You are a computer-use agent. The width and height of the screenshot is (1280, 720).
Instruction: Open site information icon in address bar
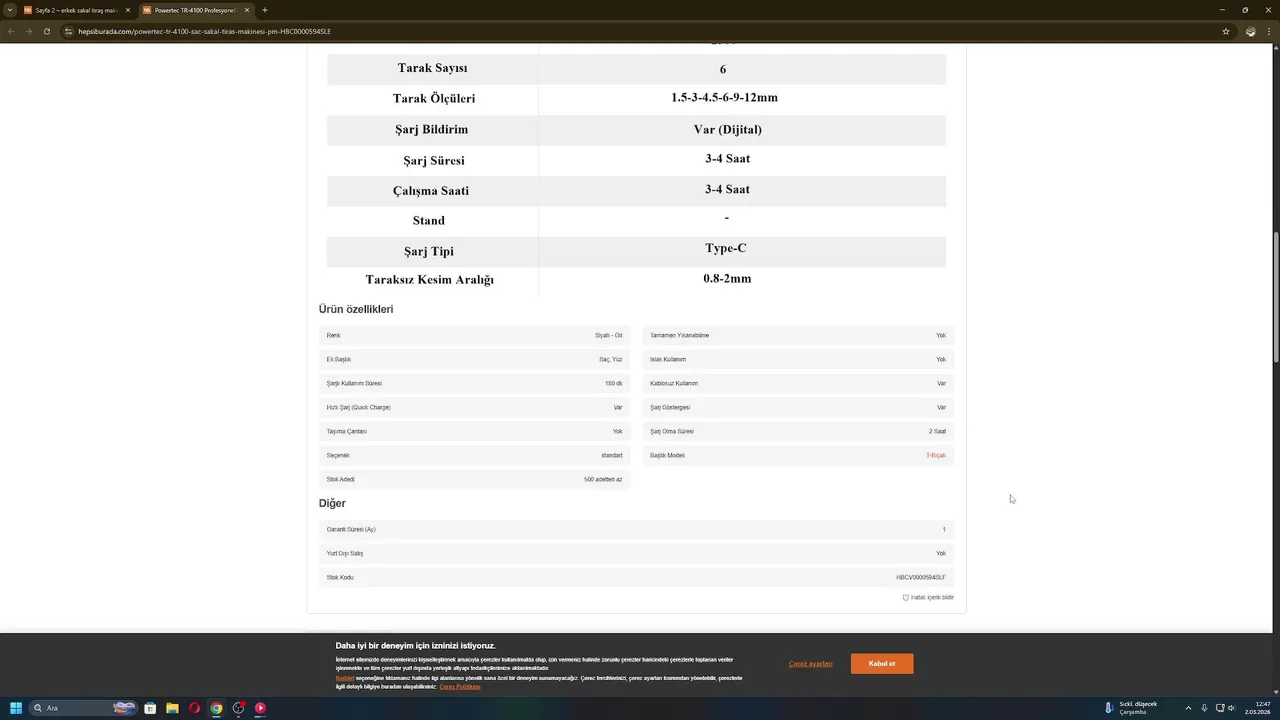[x=69, y=31]
